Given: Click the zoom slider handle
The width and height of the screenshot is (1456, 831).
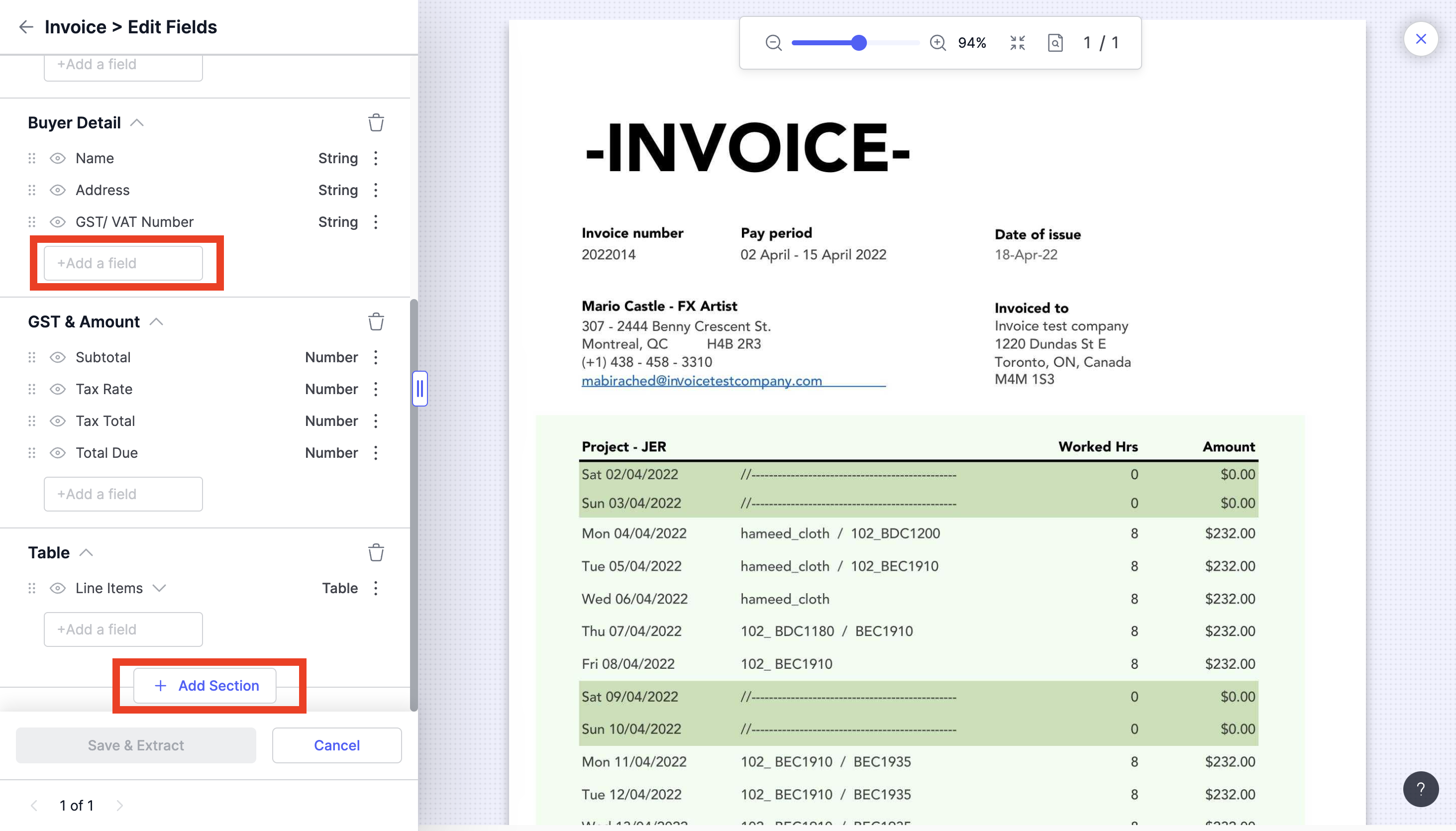Looking at the screenshot, I should [x=858, y=43].
